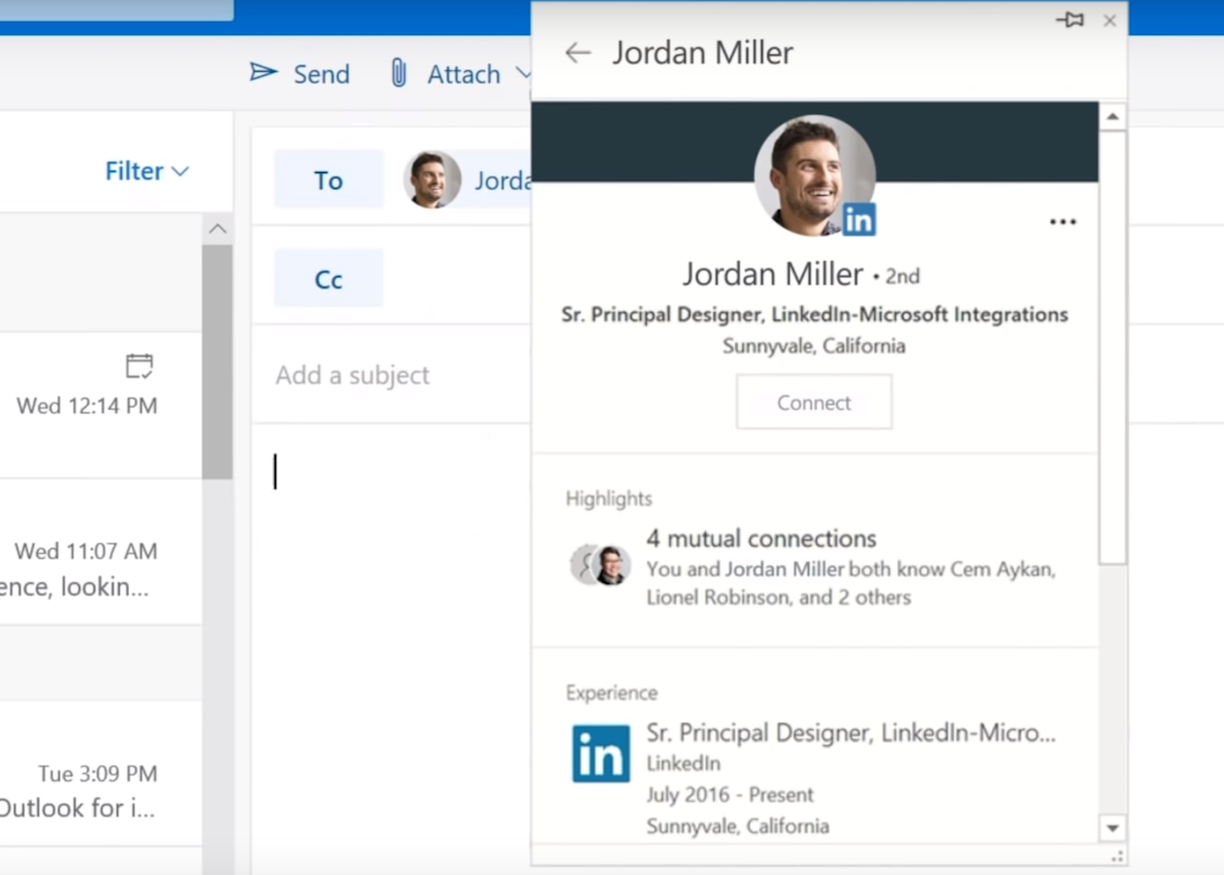Click the Cc recipients button

[x=328, y=279]
